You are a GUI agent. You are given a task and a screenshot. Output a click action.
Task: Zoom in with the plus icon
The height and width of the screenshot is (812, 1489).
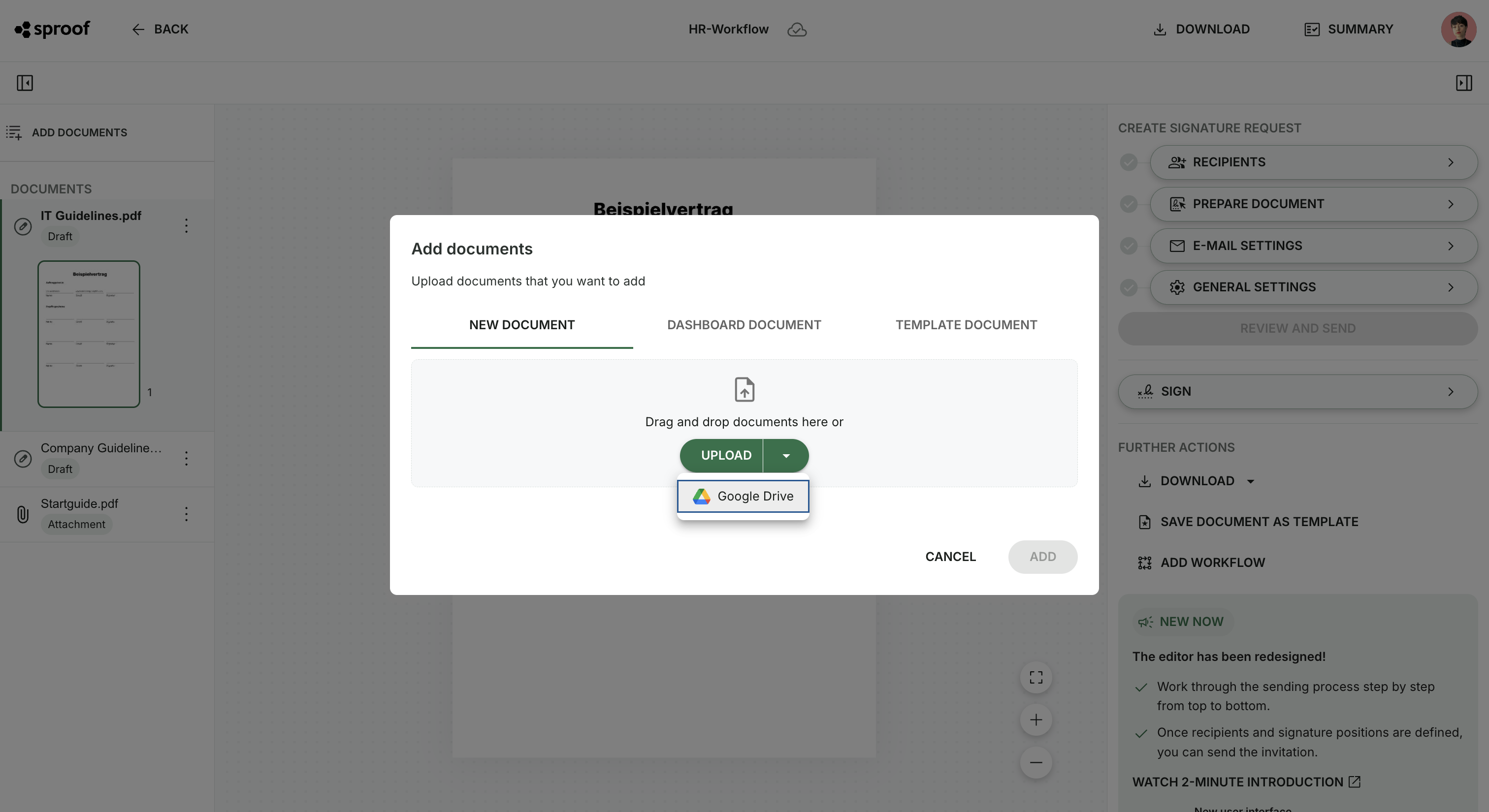click(x=1036, y=720)
